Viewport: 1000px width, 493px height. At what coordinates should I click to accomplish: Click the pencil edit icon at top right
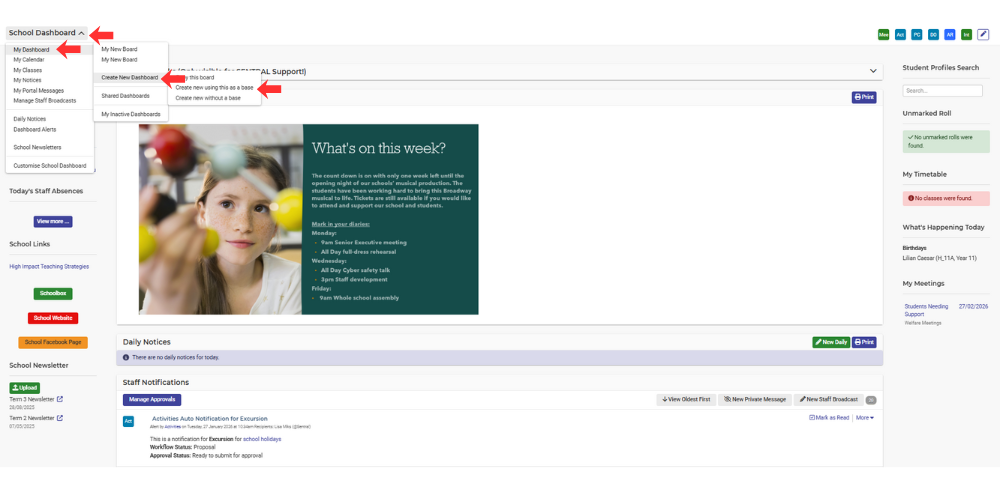[x=983, y=34]
